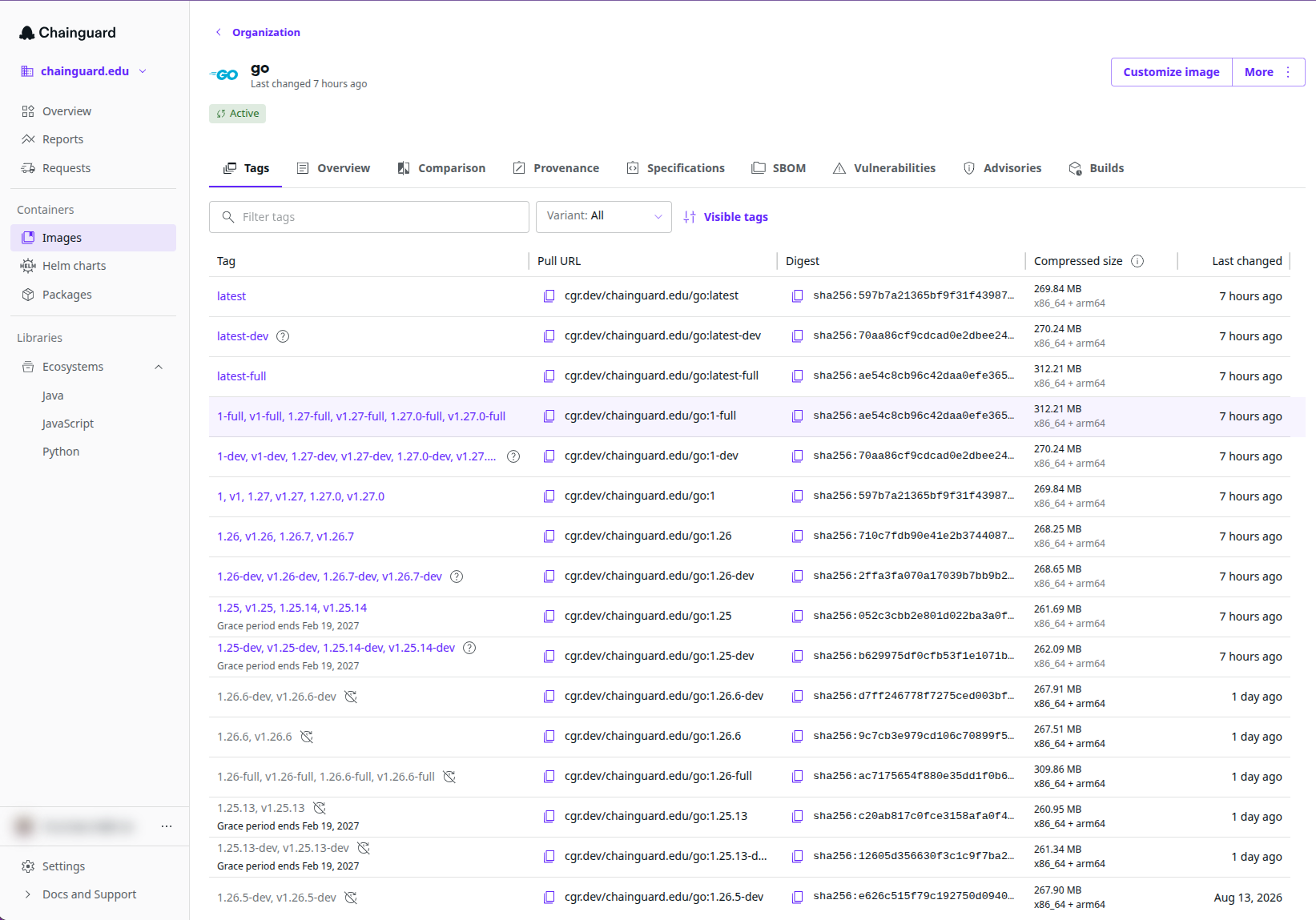Screen dimensions: 1316x920
Task: Open Variant: All dropdown
Action: [604, 217]
